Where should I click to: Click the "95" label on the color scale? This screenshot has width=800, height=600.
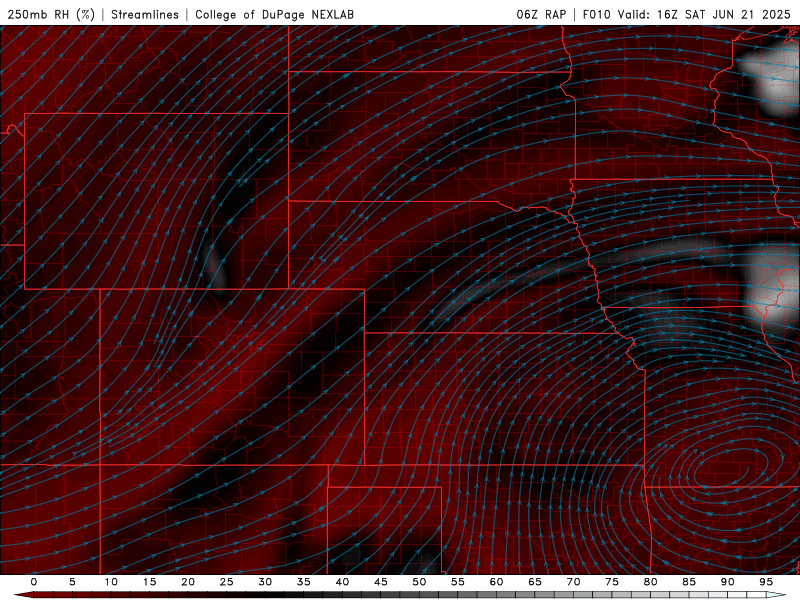coord(766,582)
